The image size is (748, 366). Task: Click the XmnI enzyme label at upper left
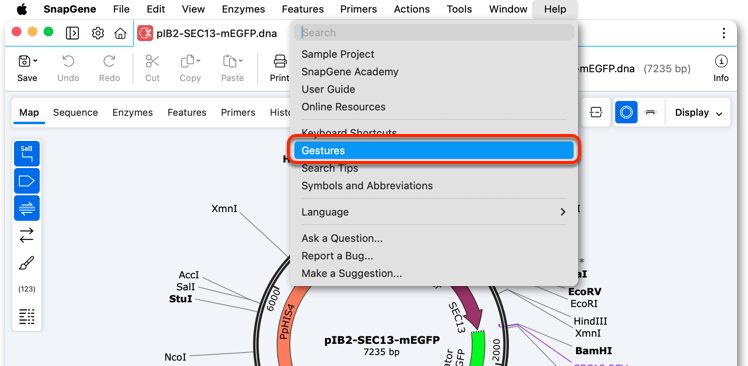click(x=224, y=209)
